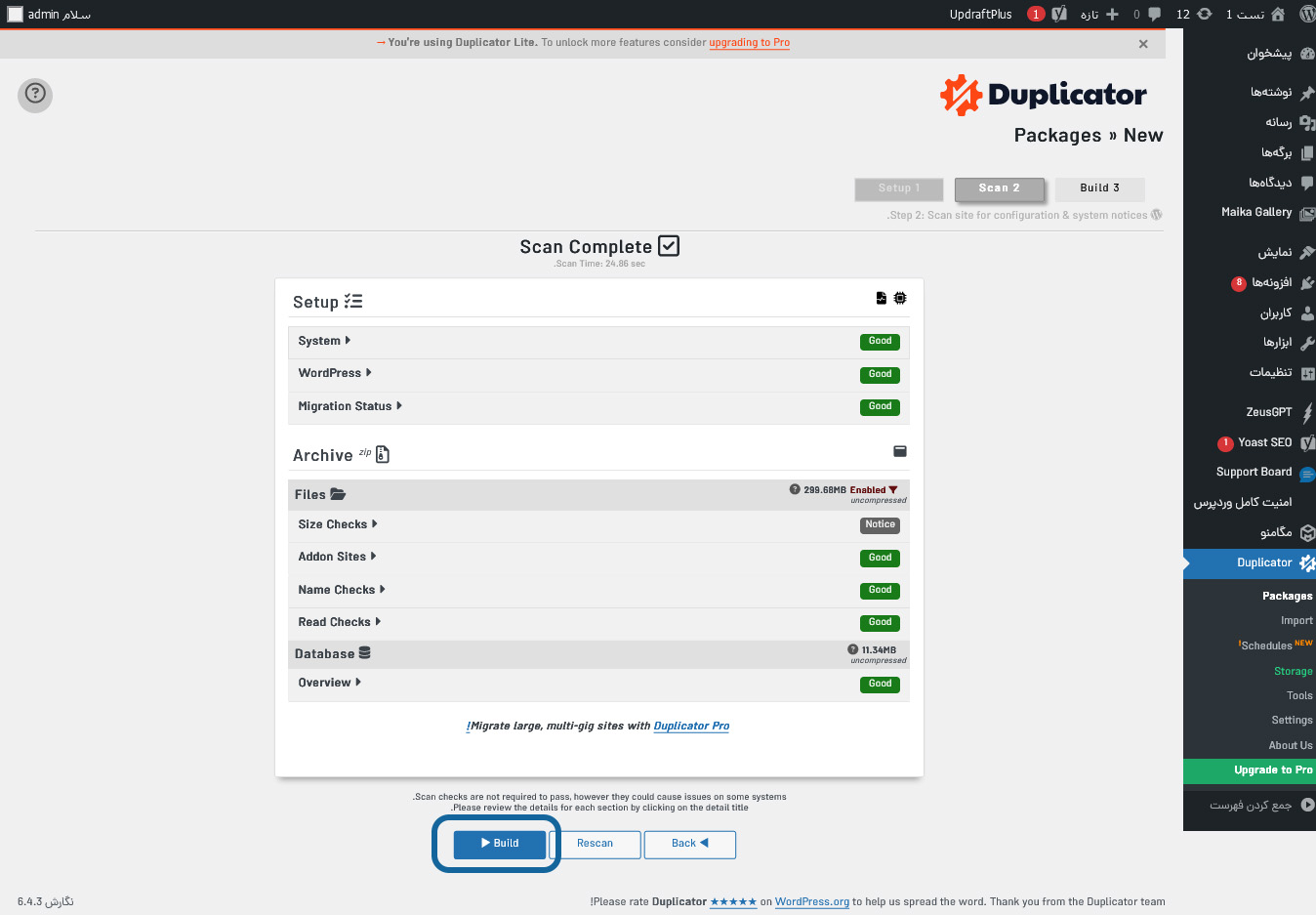
Task: Go Back to the previous step
Action: click(689, 844)
